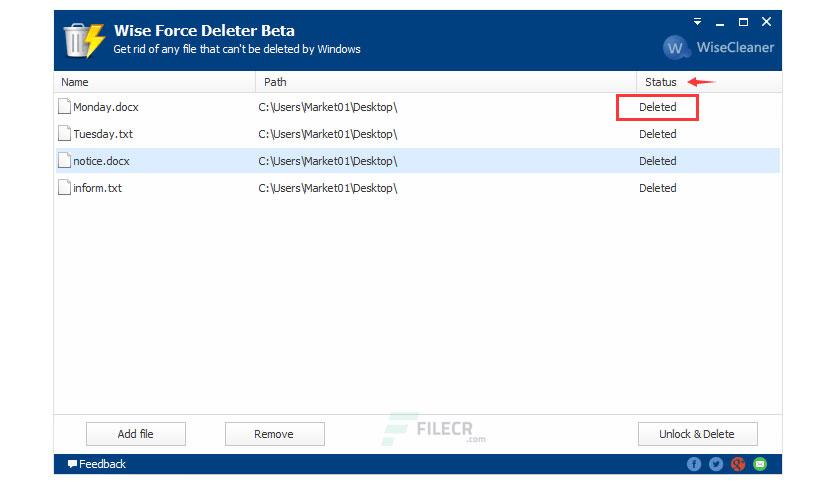Image resolution: width=836 pixels, height=484 pixels.
Task: Sort by the Name column header
Action: point(155,82)
